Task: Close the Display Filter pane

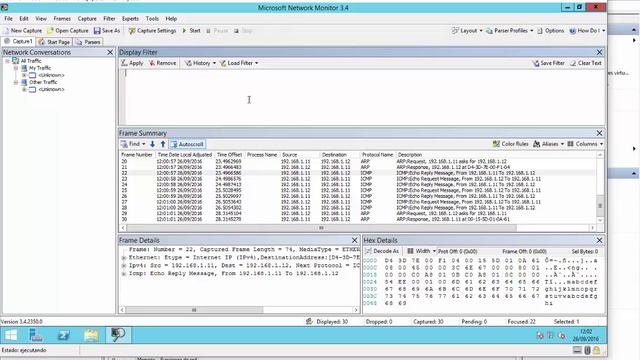Action: click(600, 52)
